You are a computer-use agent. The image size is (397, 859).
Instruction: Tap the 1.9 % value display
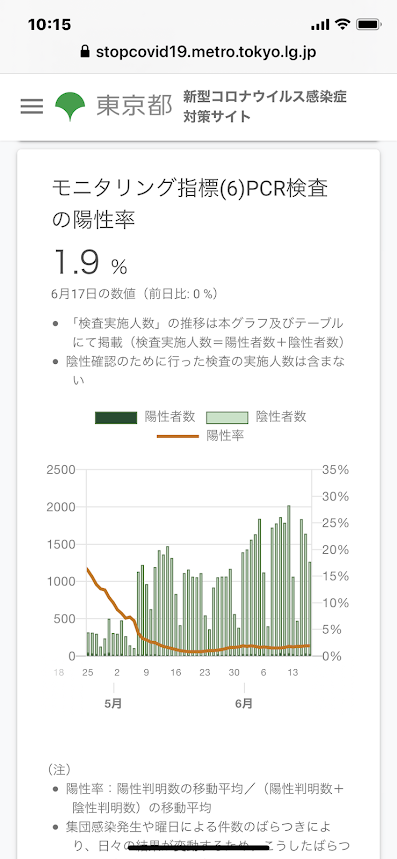click(x=90, y=262)
